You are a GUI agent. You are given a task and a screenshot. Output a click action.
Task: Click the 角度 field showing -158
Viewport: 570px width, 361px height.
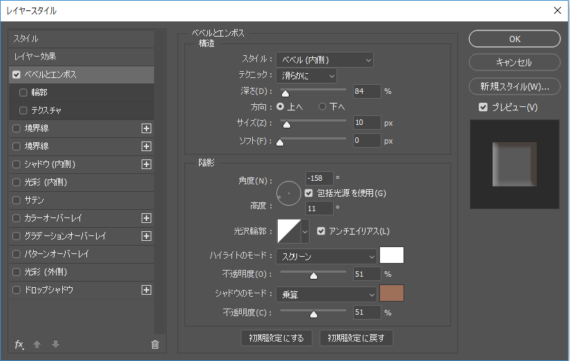(319, 178)
